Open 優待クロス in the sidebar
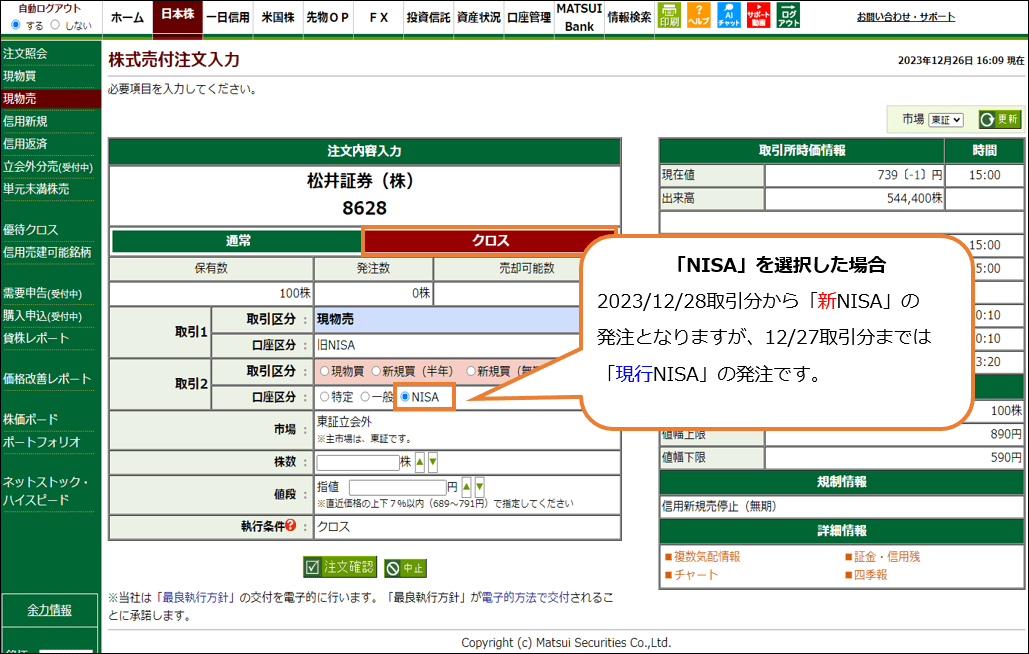 pyautogui.click(x=30, y=230)
